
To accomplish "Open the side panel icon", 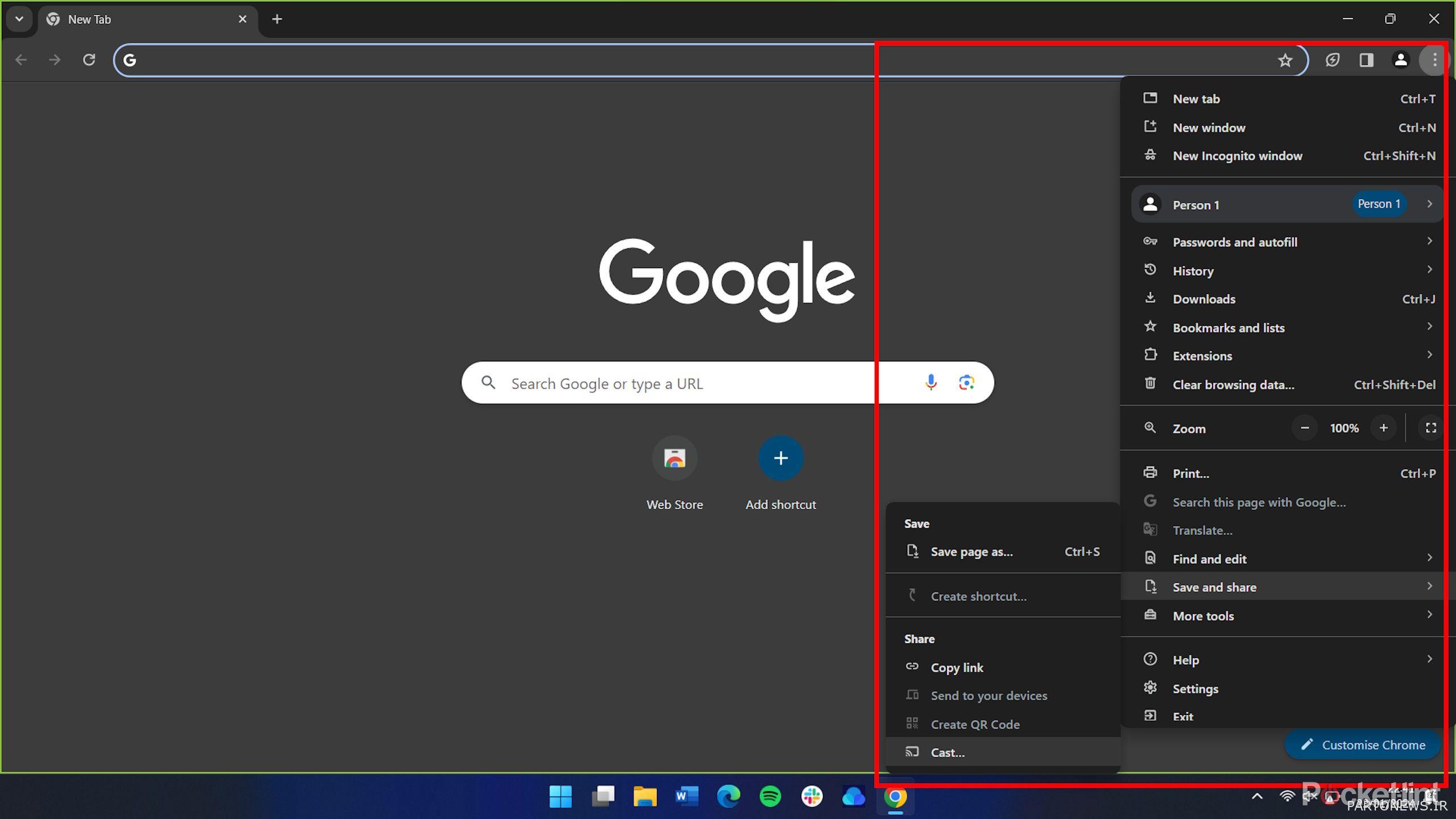I will [1367, 60].
